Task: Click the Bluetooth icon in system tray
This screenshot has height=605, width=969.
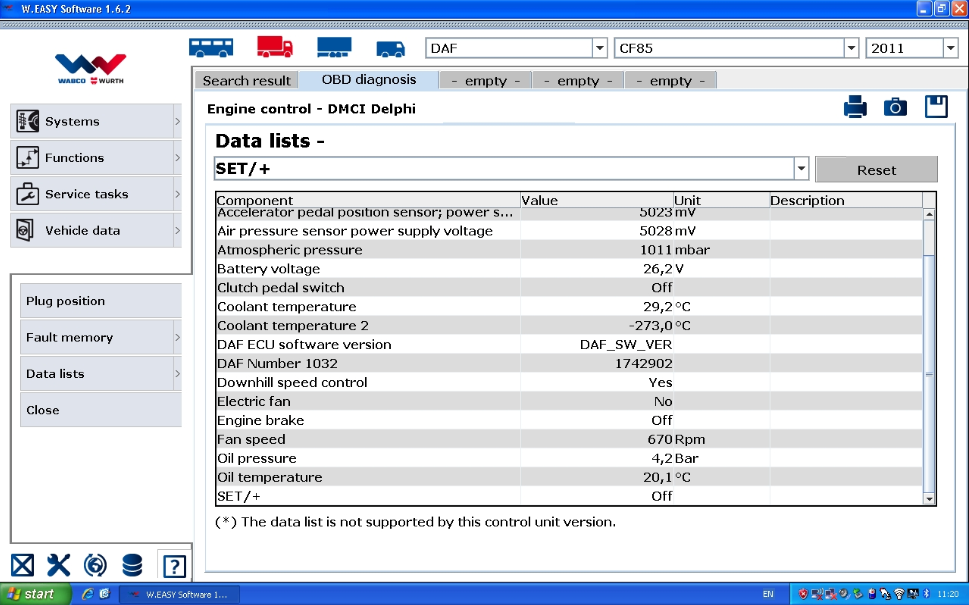Action: [x=926, y=594]
